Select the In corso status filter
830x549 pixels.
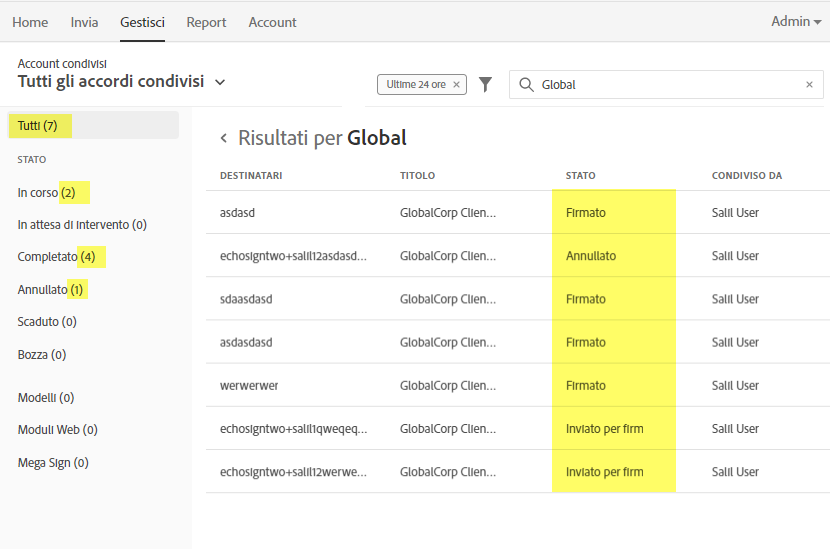point(46,192)
